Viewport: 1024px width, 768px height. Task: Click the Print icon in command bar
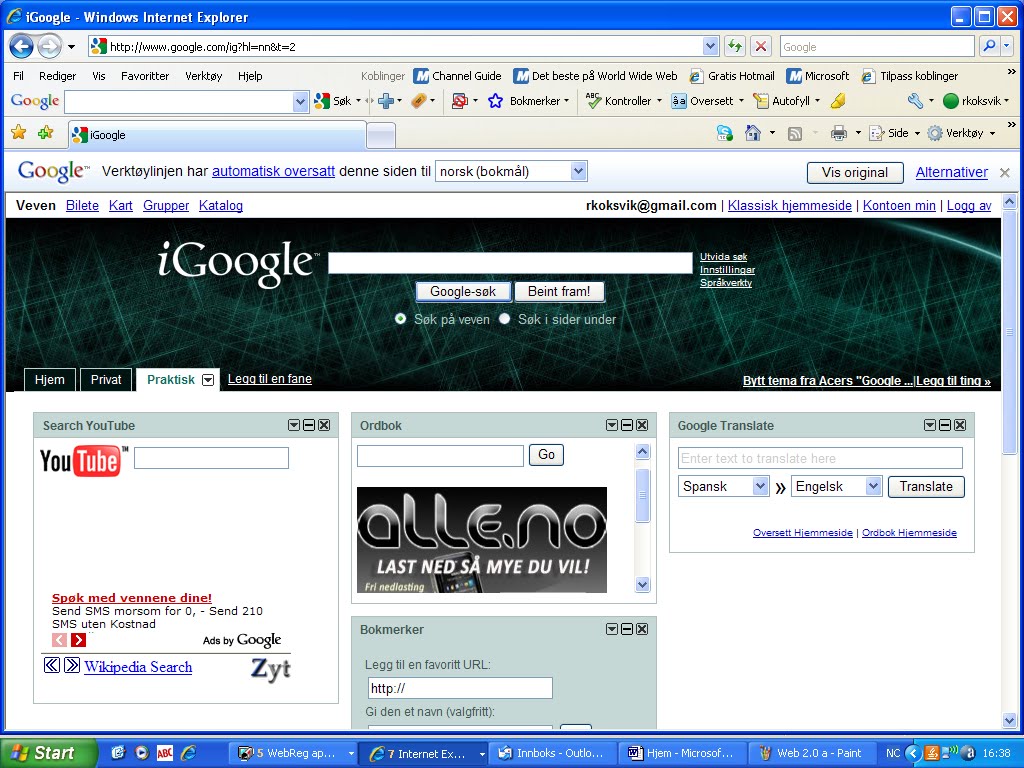[x=839, y=133]
